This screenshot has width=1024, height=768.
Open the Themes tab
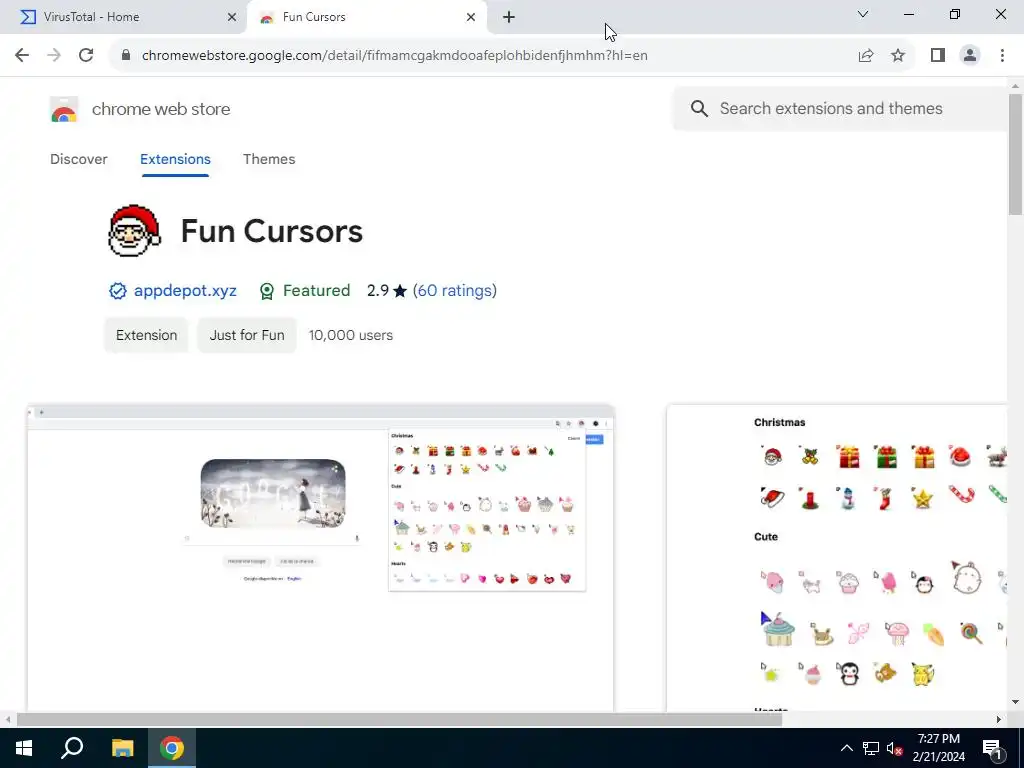(x=269, y=159)
